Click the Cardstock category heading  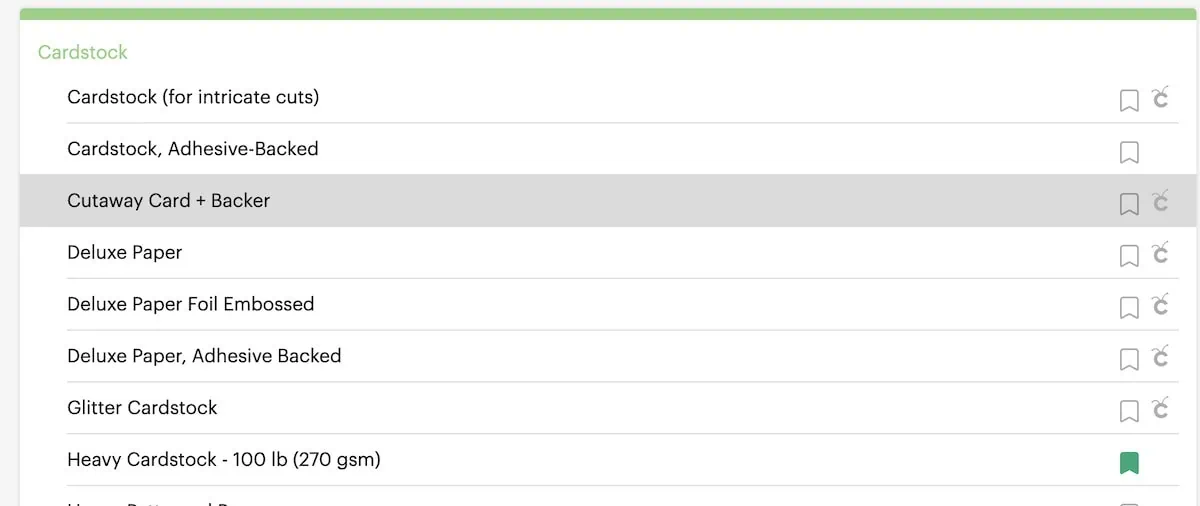[83, 52]
